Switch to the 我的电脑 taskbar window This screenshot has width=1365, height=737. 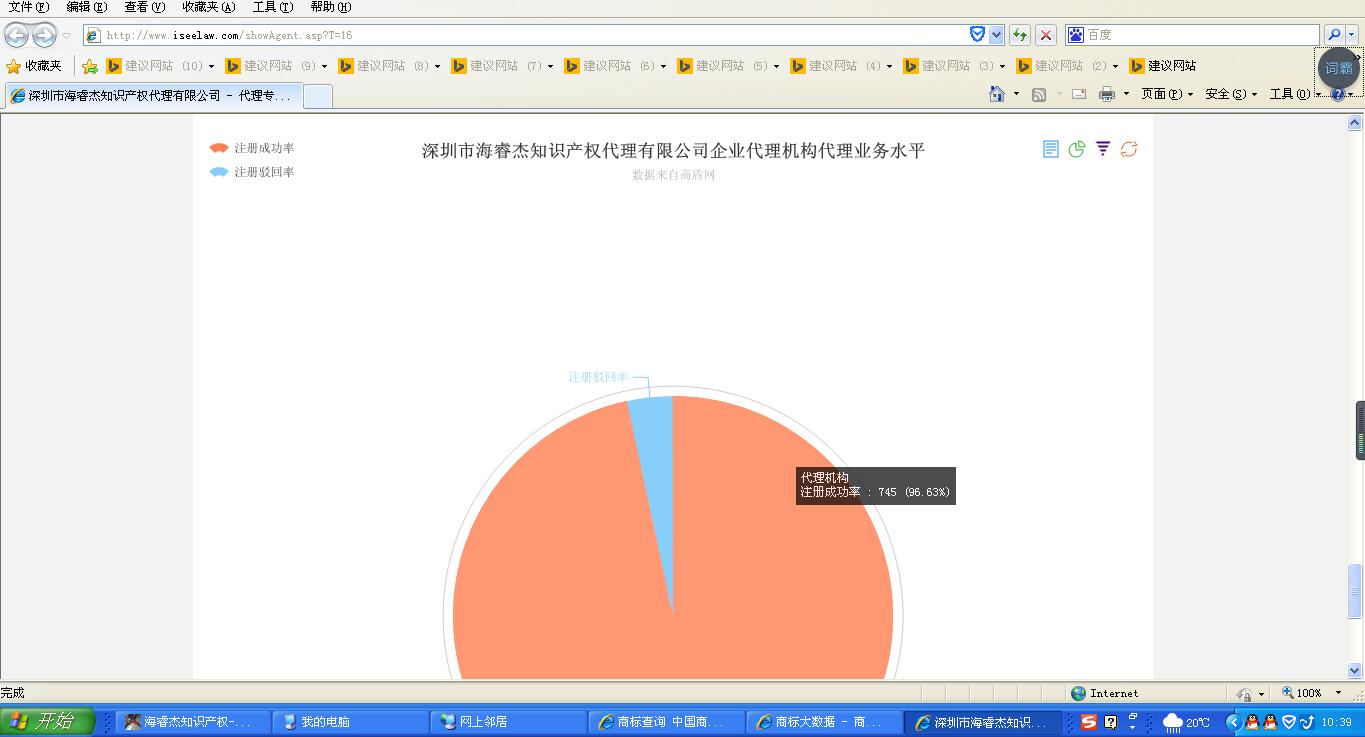(x=351, y=722)
